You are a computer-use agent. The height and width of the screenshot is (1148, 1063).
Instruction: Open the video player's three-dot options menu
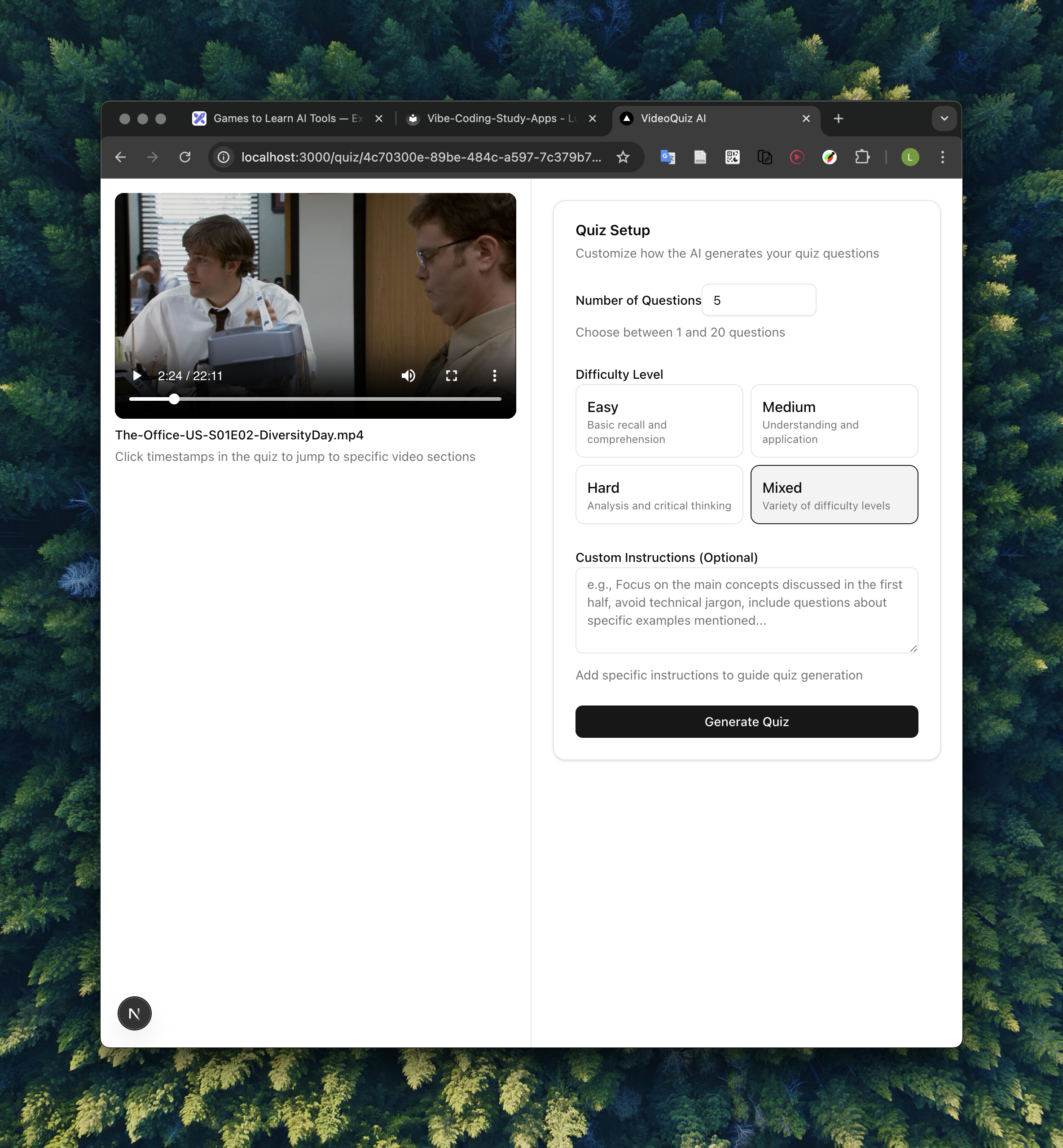[x=494, y=376]
